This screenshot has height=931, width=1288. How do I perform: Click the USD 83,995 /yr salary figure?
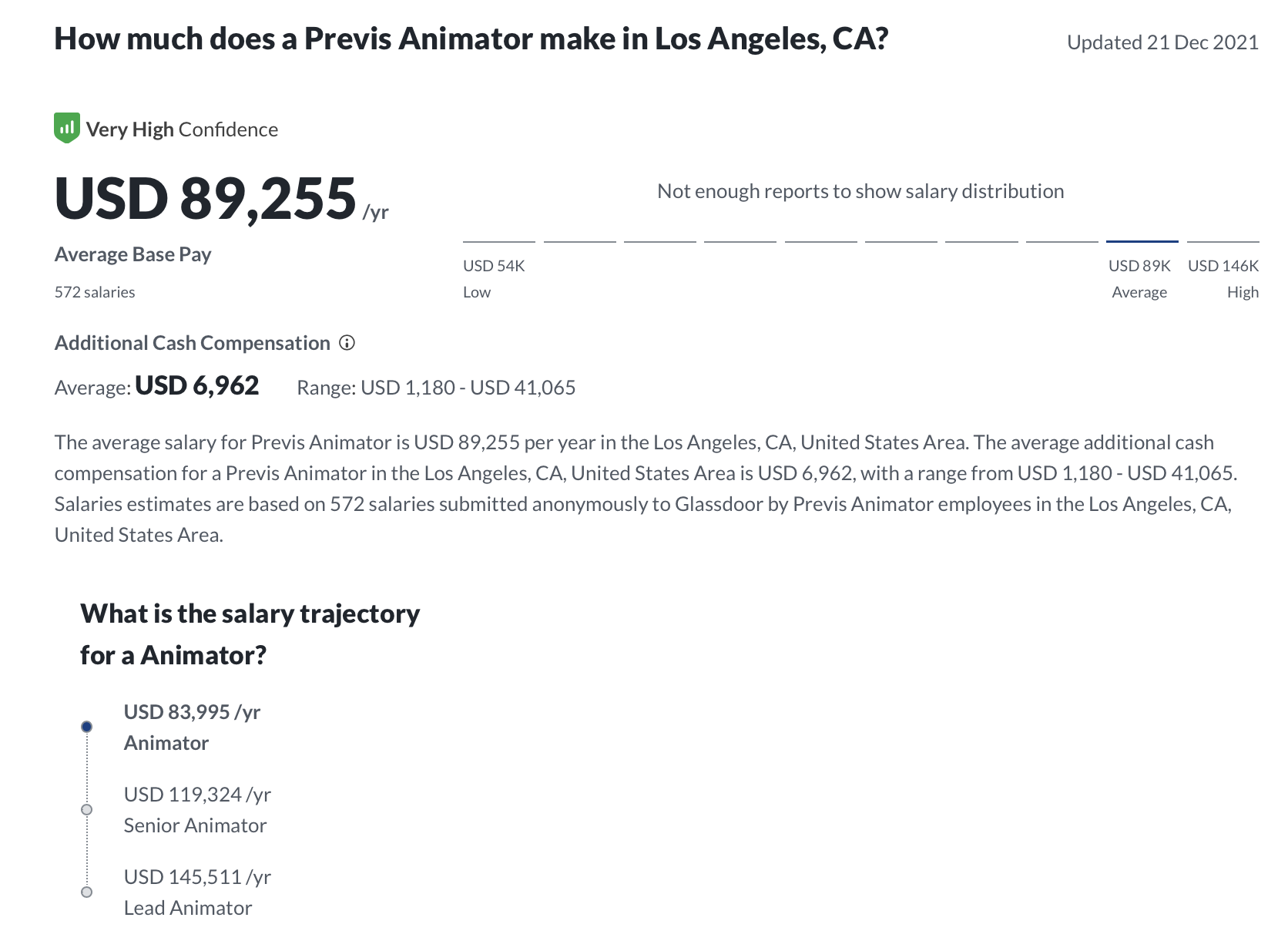(192, 712)
